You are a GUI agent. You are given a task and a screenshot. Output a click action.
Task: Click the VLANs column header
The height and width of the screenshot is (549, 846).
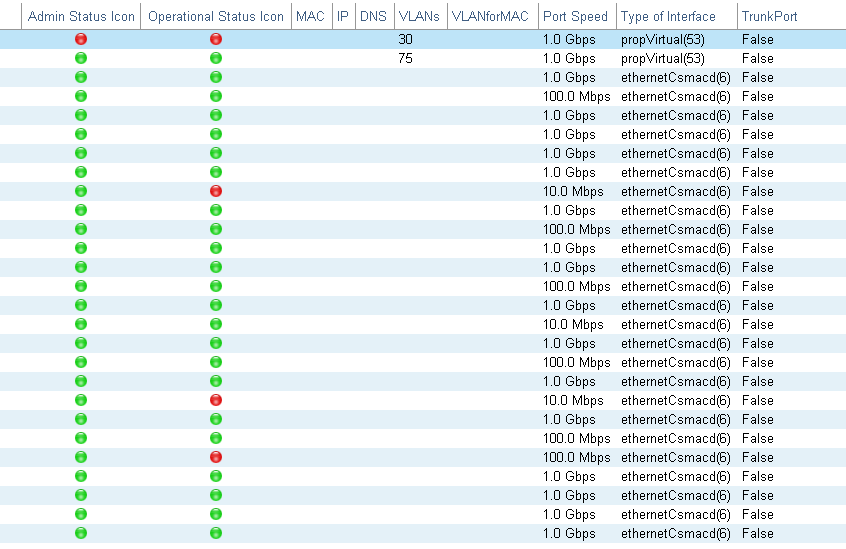(419, 16)
